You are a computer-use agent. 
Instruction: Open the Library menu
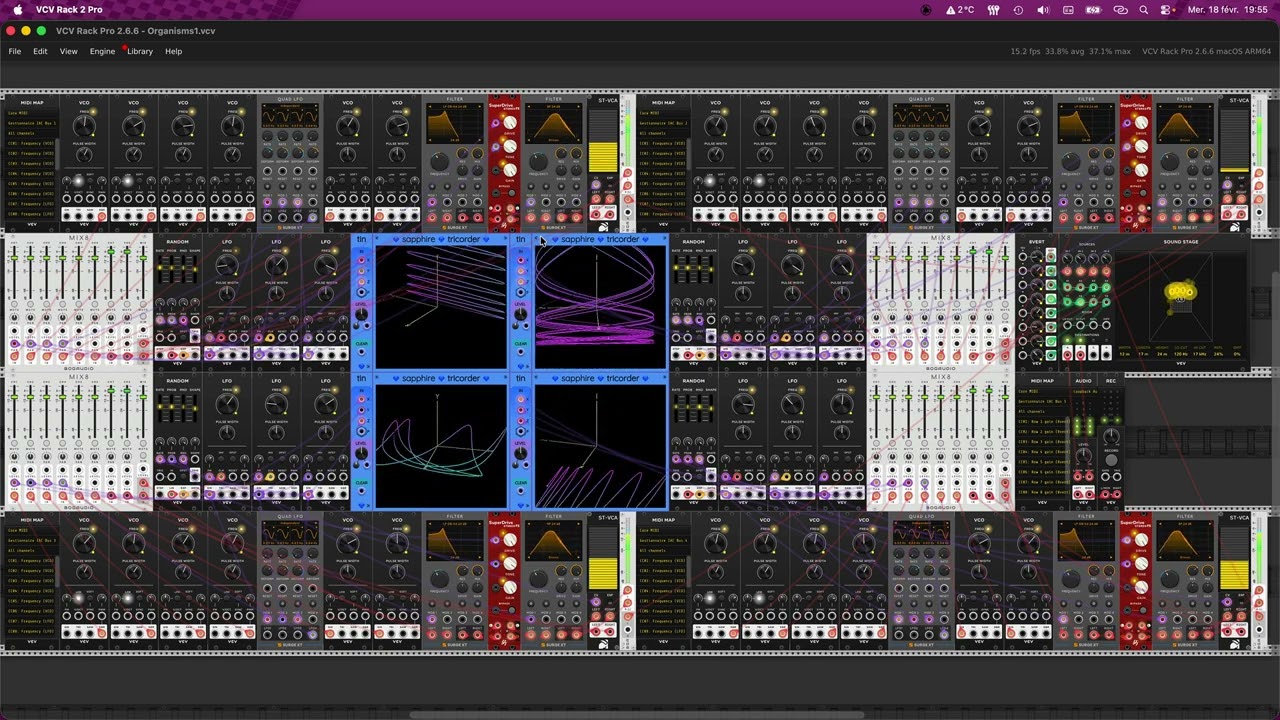click(140, 51)
